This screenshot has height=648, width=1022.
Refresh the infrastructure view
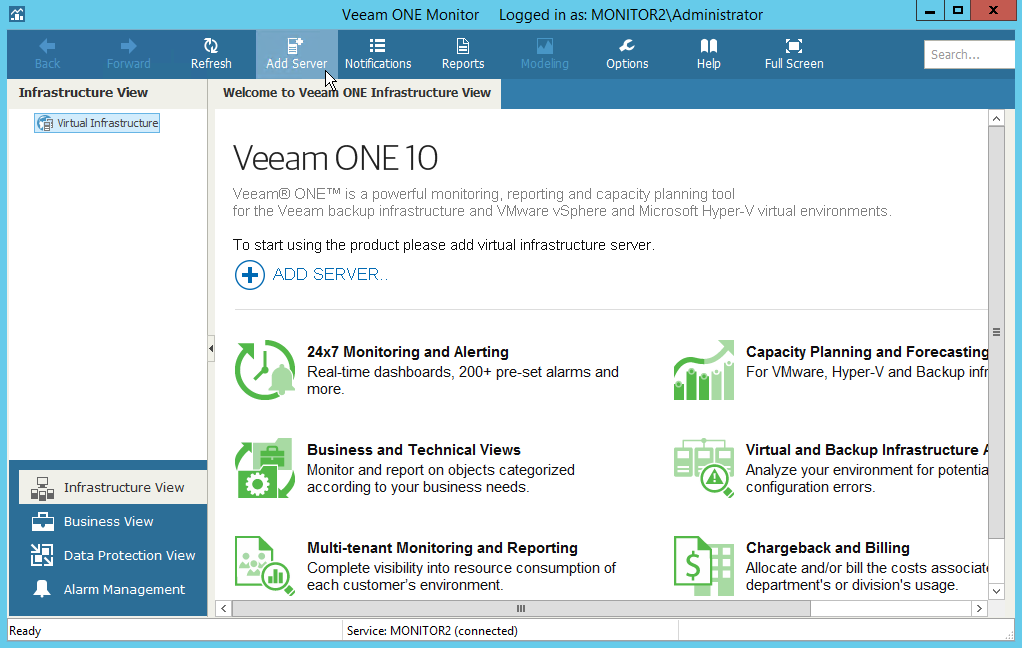pos(211,54)
